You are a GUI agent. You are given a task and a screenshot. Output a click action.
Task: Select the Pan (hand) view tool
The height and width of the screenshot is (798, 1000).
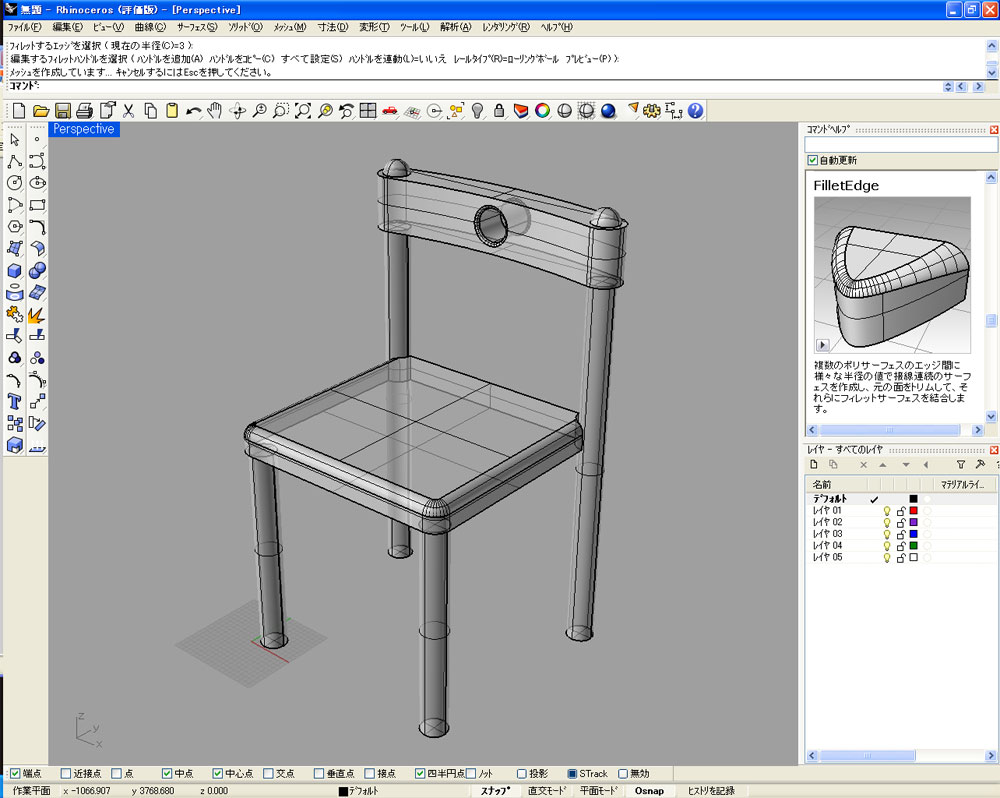[215, 111]
